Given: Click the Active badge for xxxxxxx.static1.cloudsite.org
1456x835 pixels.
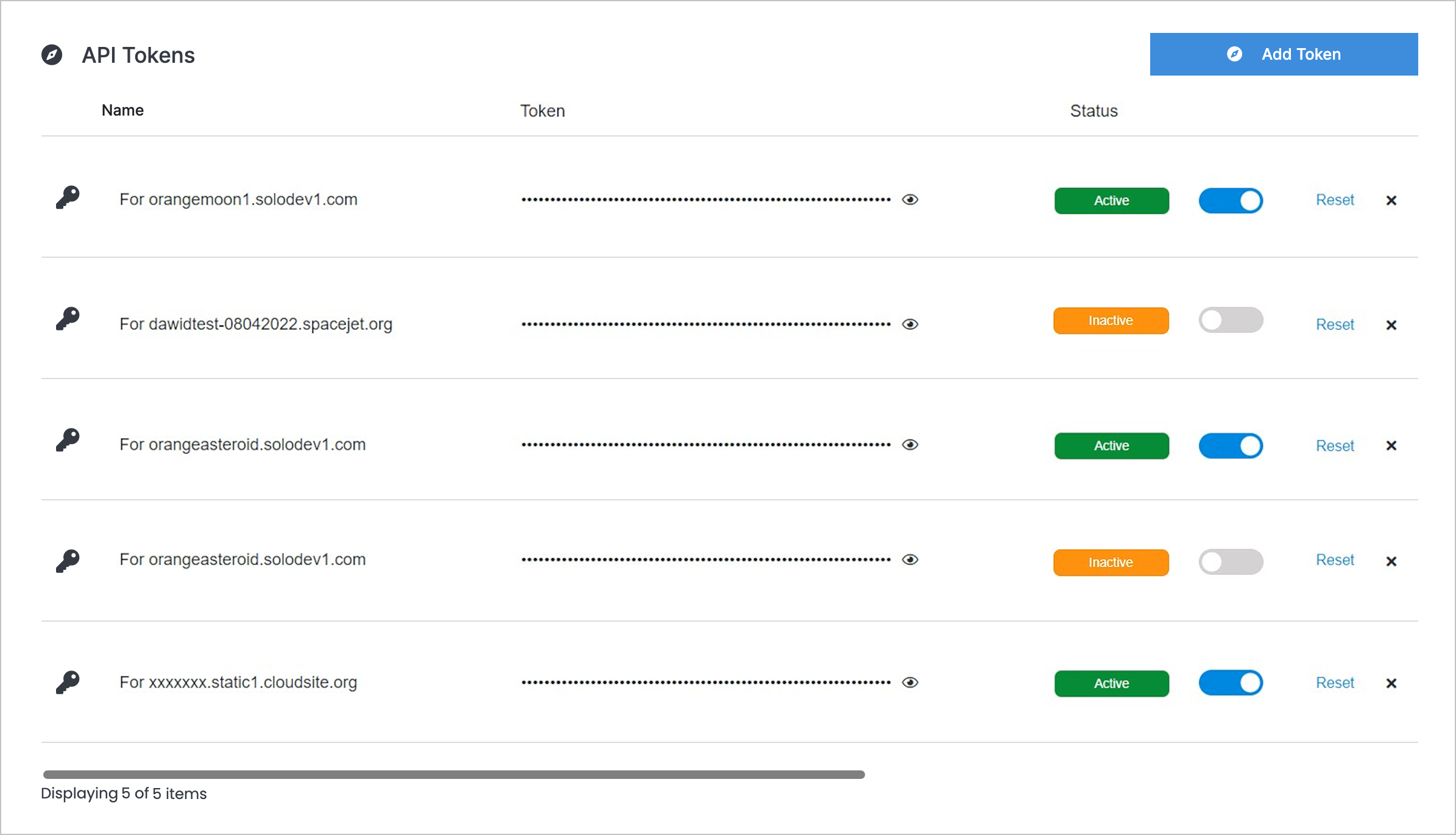Looking at the screenshot, I should (1112, 683).
